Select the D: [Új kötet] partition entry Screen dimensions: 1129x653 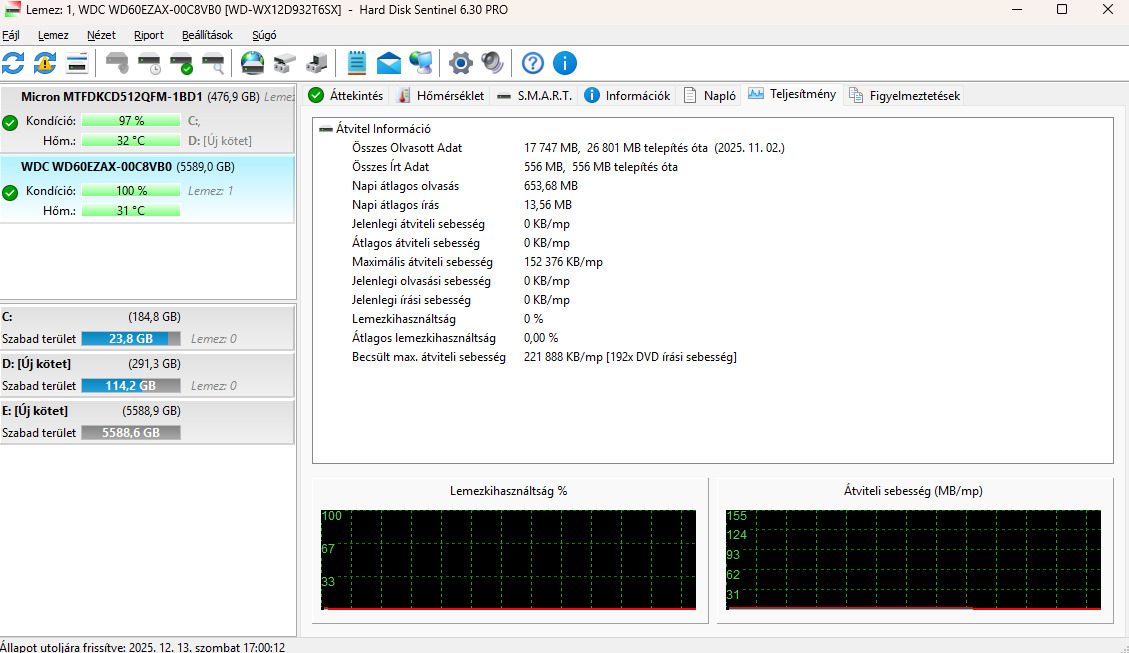click(x=147, y=374)
